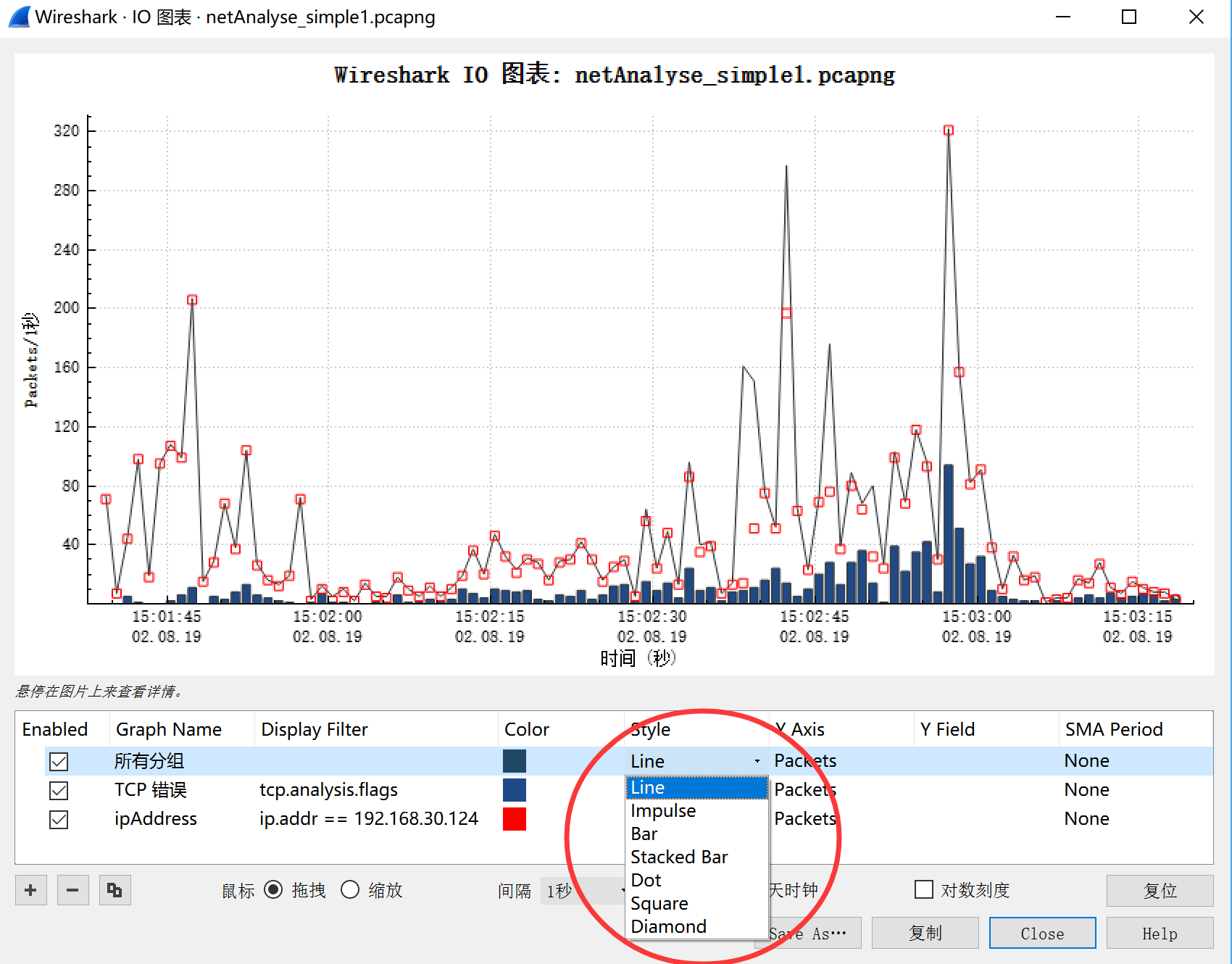
Task: Click the Enabled column header
Action: (x=55, y=730)
